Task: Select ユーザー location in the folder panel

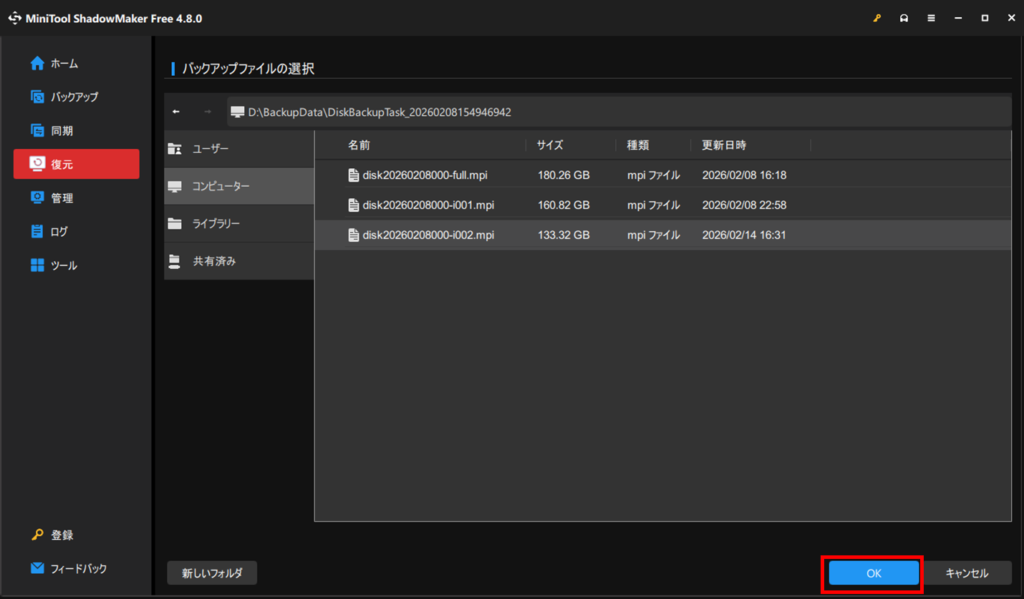Action: click(210, 149)
